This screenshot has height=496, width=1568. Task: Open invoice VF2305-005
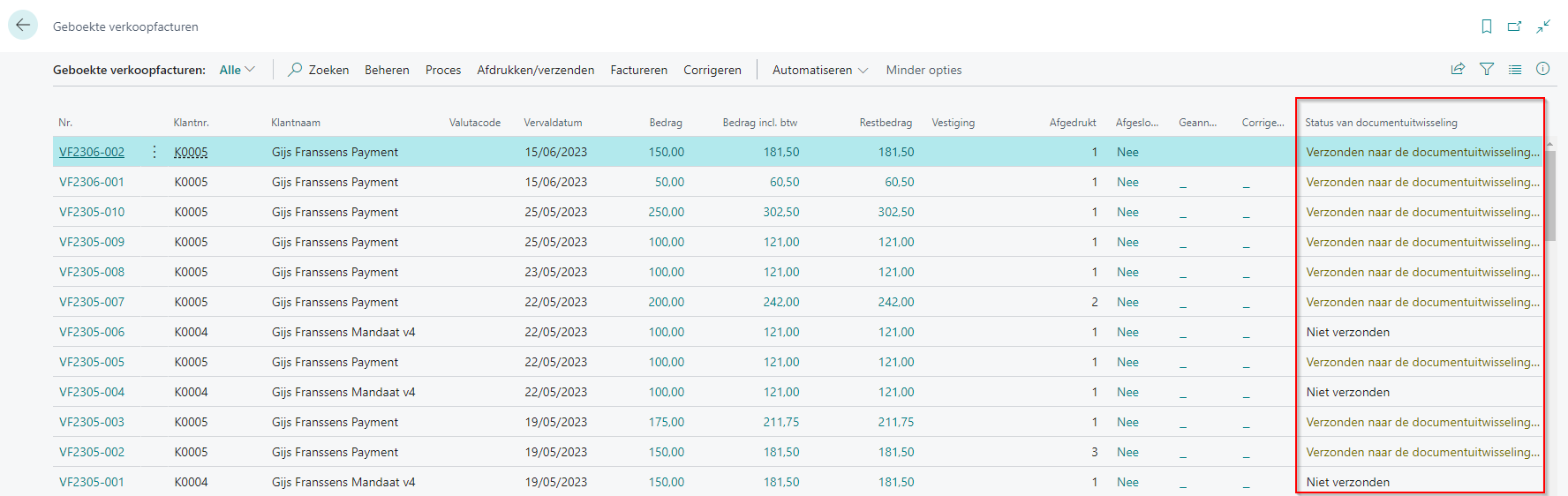click(x=92, y=362)
